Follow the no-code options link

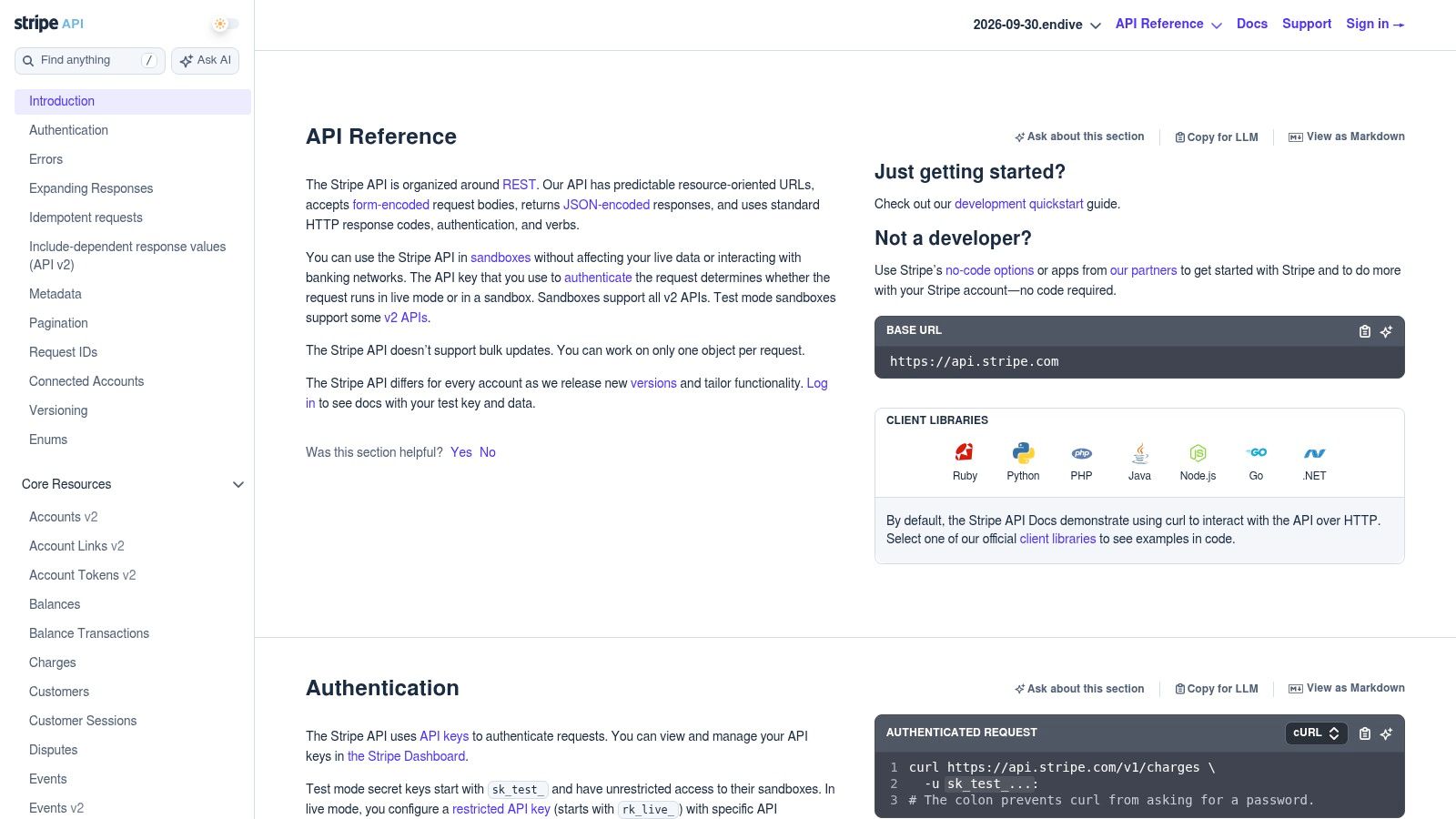click(989, 270)
